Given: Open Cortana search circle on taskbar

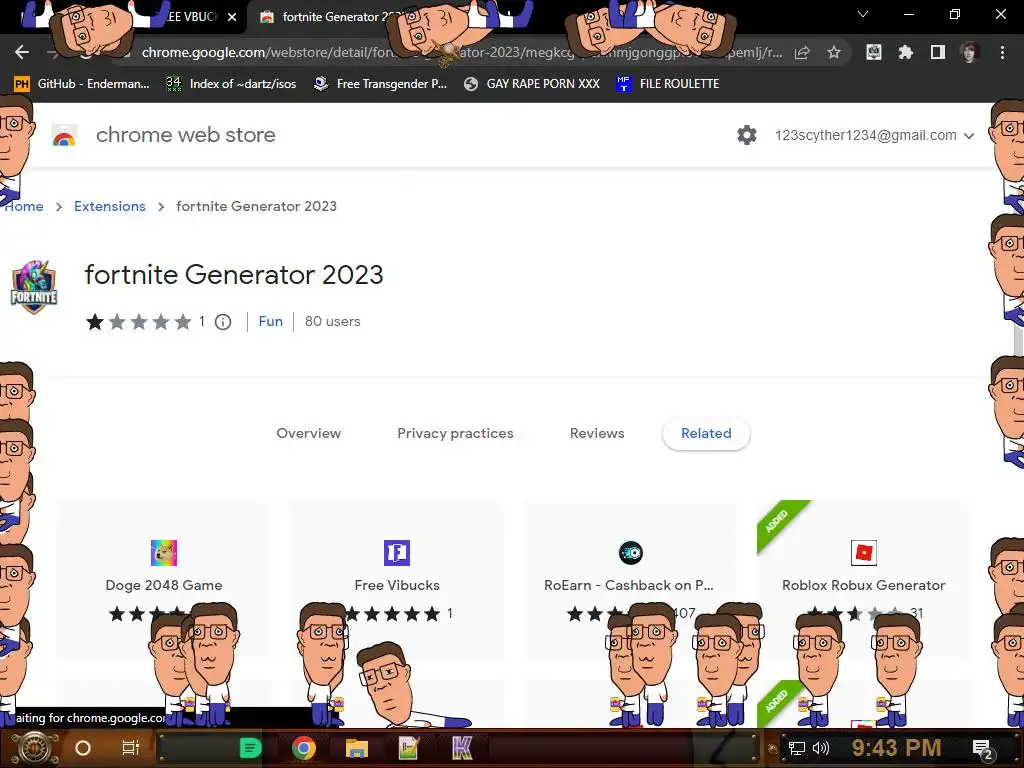Looking at the screenshot, I should (x=83, y=748).
